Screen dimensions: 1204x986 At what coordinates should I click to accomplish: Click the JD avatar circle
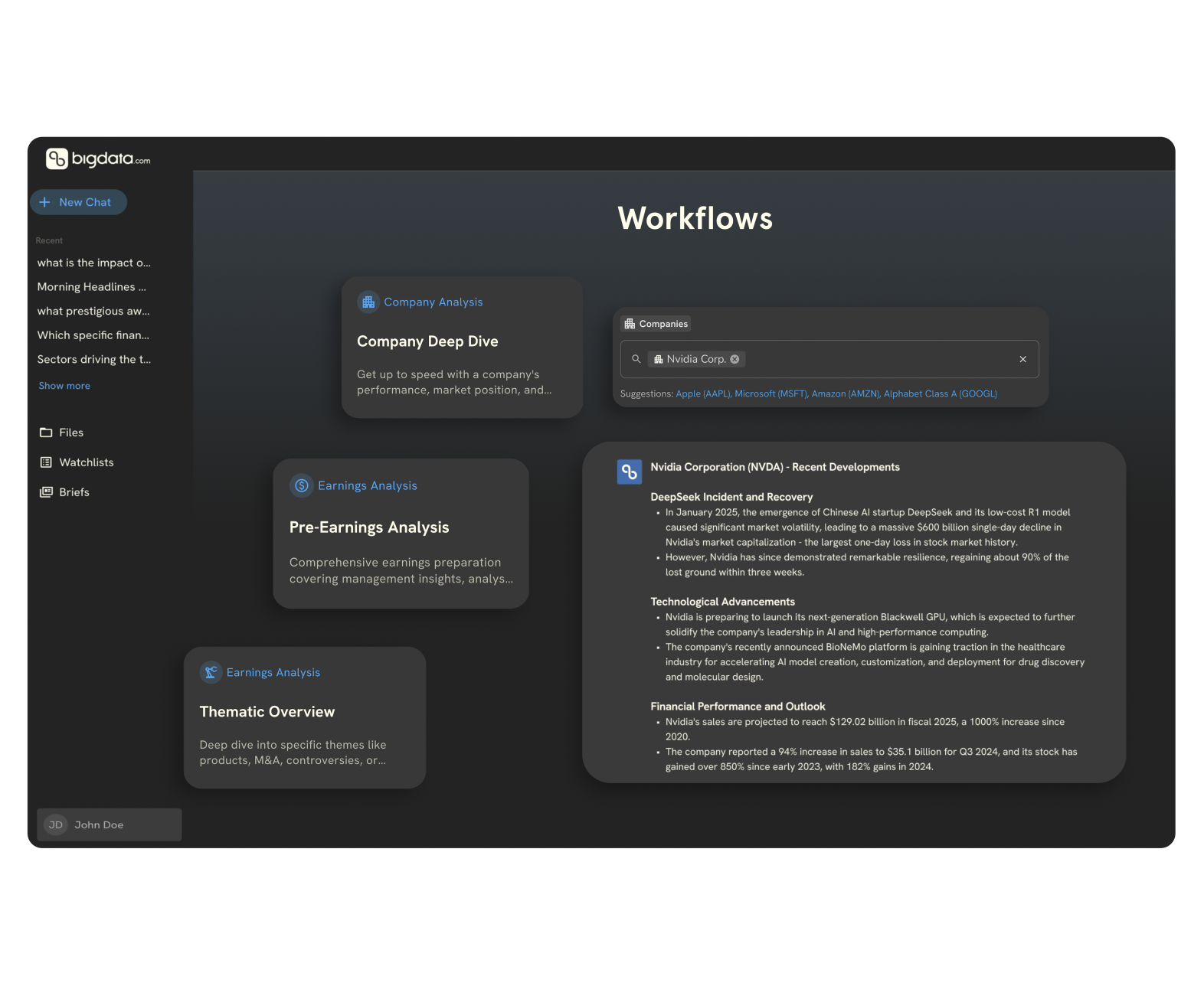pos(56,824)
